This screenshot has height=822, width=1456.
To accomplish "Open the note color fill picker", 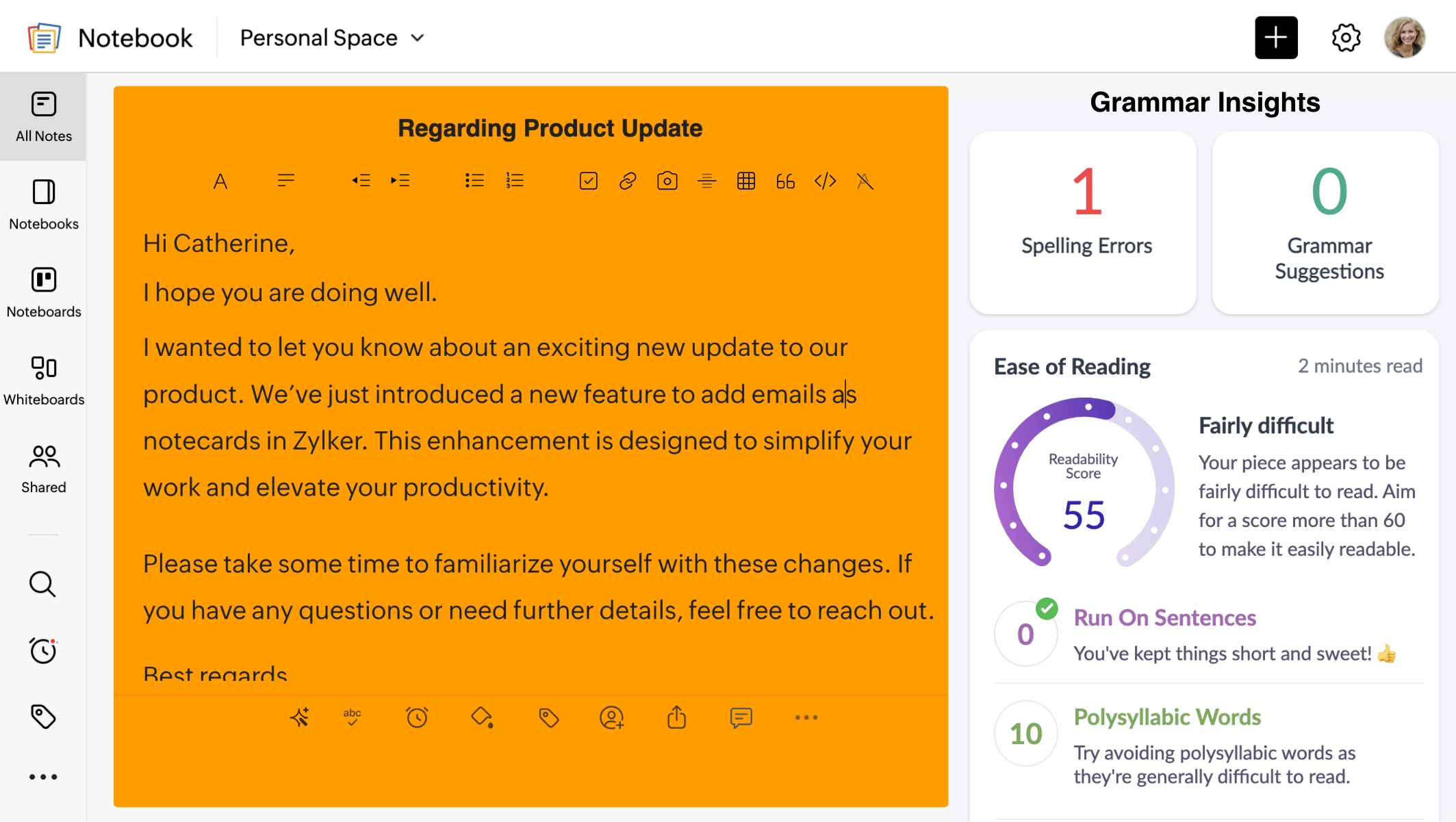I will coord(482,717).
